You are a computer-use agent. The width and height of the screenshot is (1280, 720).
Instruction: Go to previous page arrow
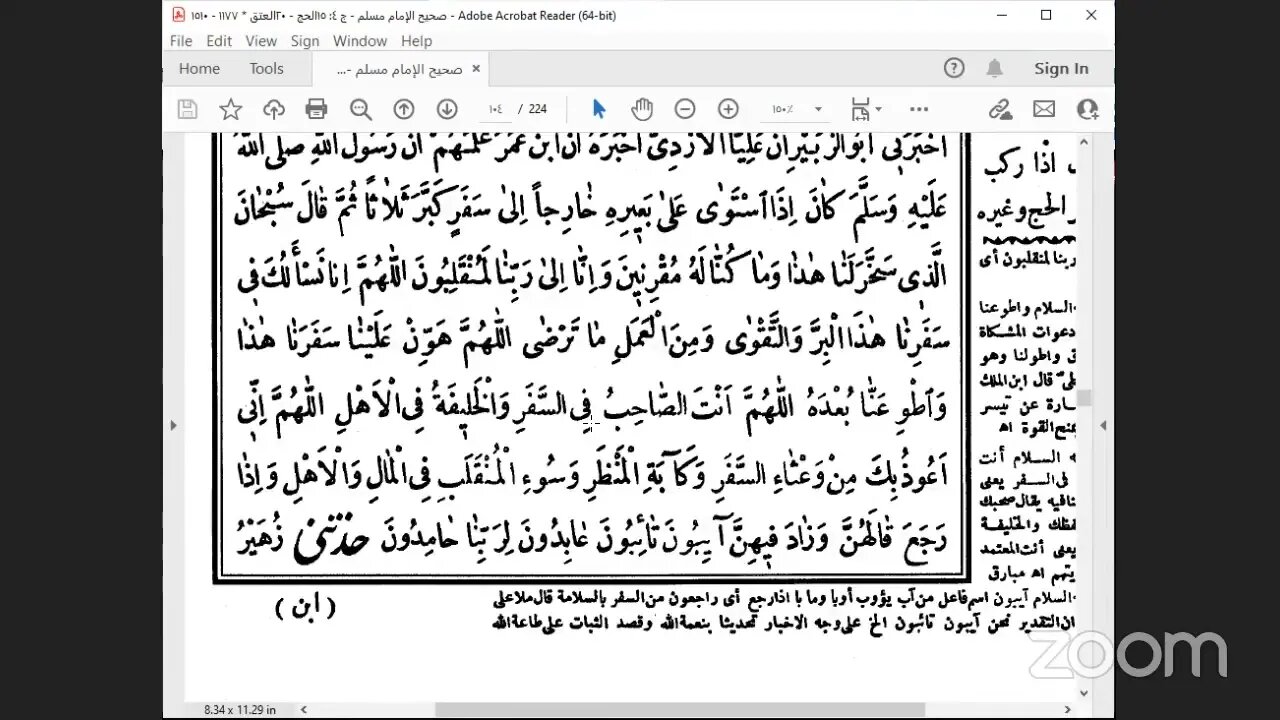tap(404, 109)
